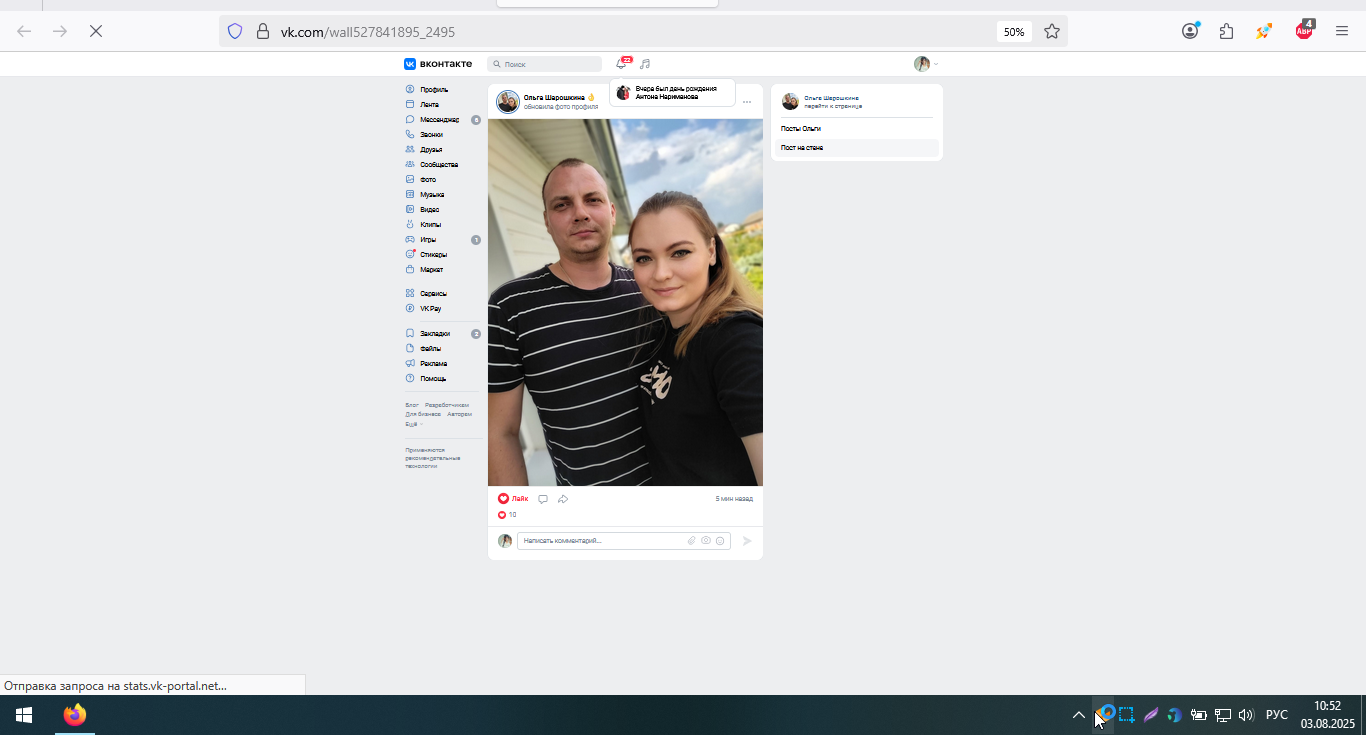1366x735 pixels.
Task: Open the ABP adblock extension icon
Action: tap(1305, 30)
